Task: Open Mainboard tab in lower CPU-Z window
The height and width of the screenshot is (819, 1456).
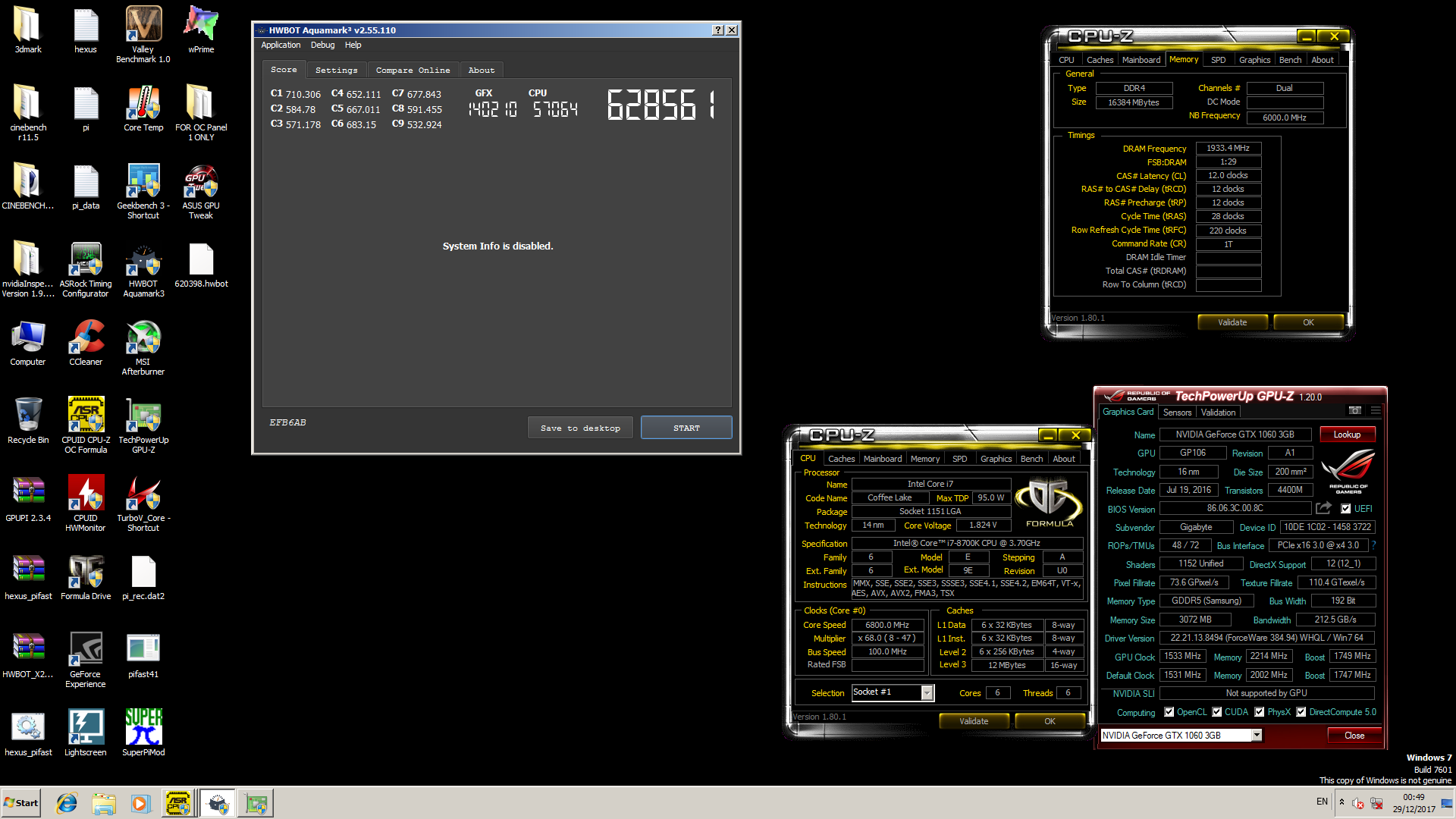Action: coord(883,459)
